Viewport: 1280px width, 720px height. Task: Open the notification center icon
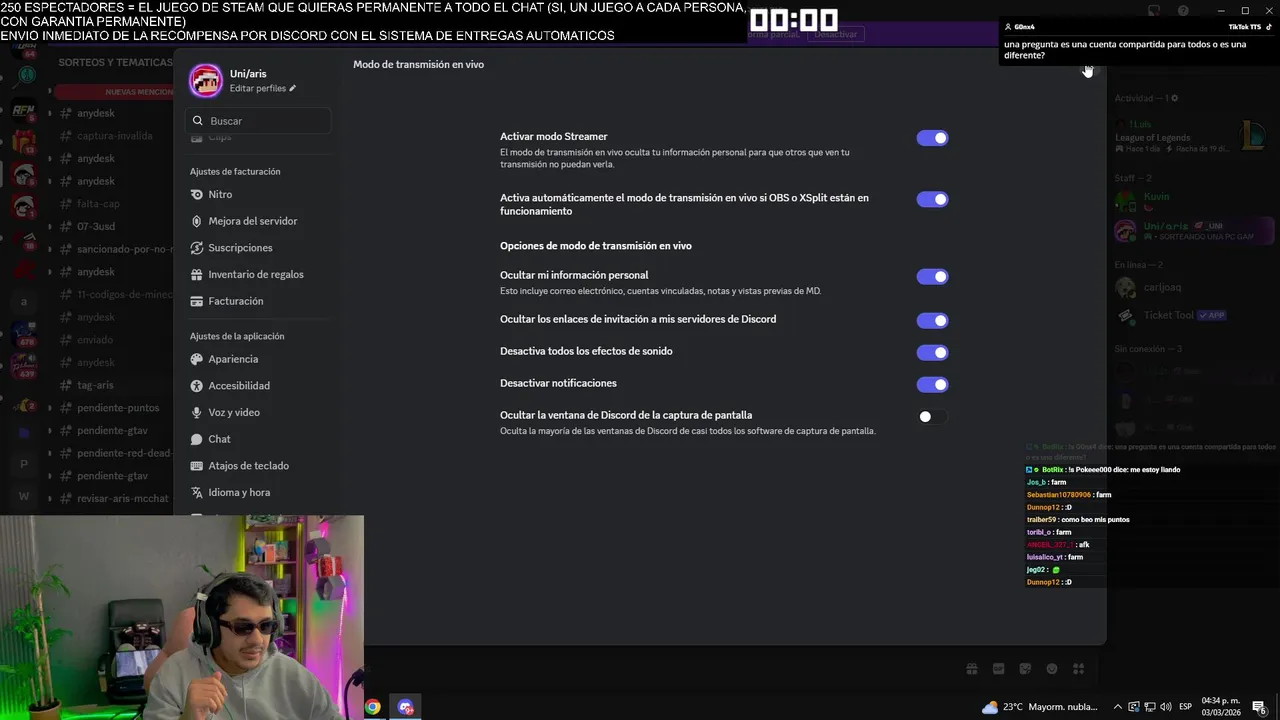(x=1258, y=707)
